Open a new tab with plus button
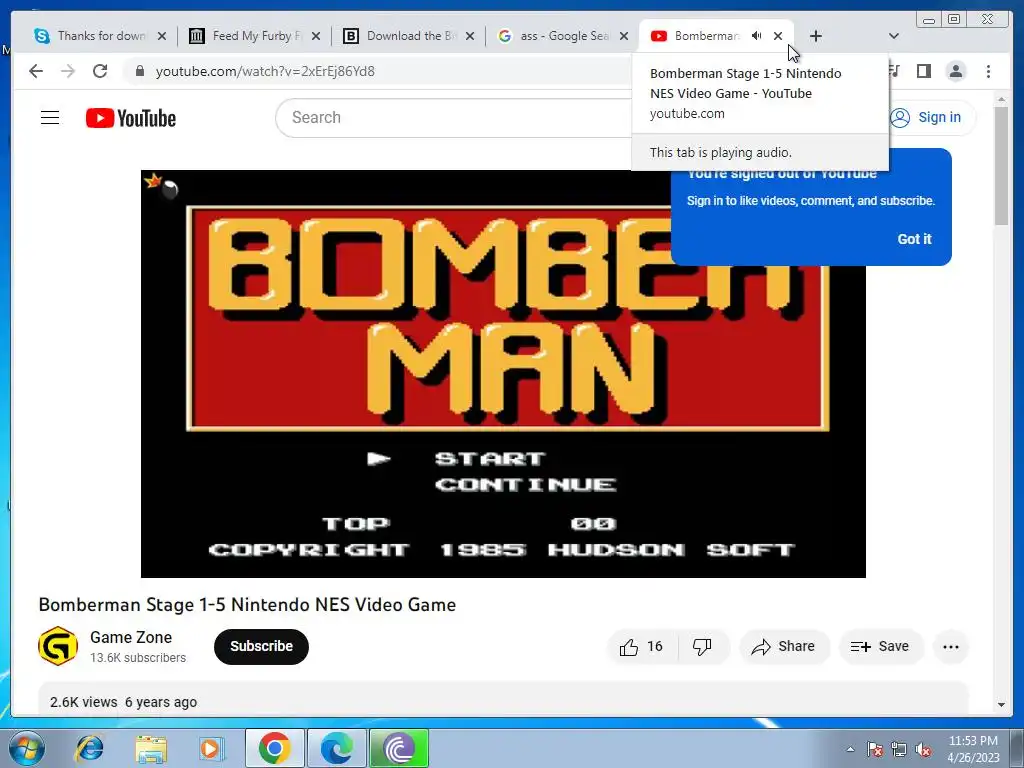This screenshot has width=1024, height=768. click(816, 36)
